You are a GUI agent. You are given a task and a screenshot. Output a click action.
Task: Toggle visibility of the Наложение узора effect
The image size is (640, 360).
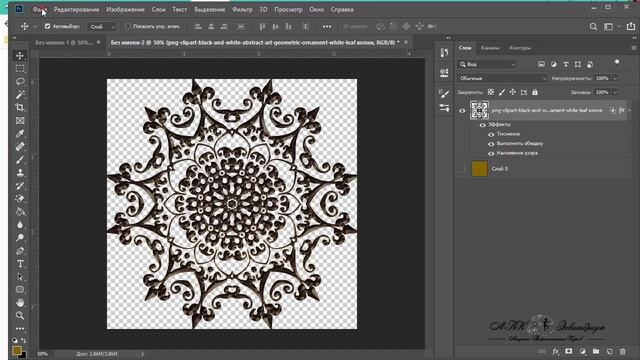click(491, 153)
